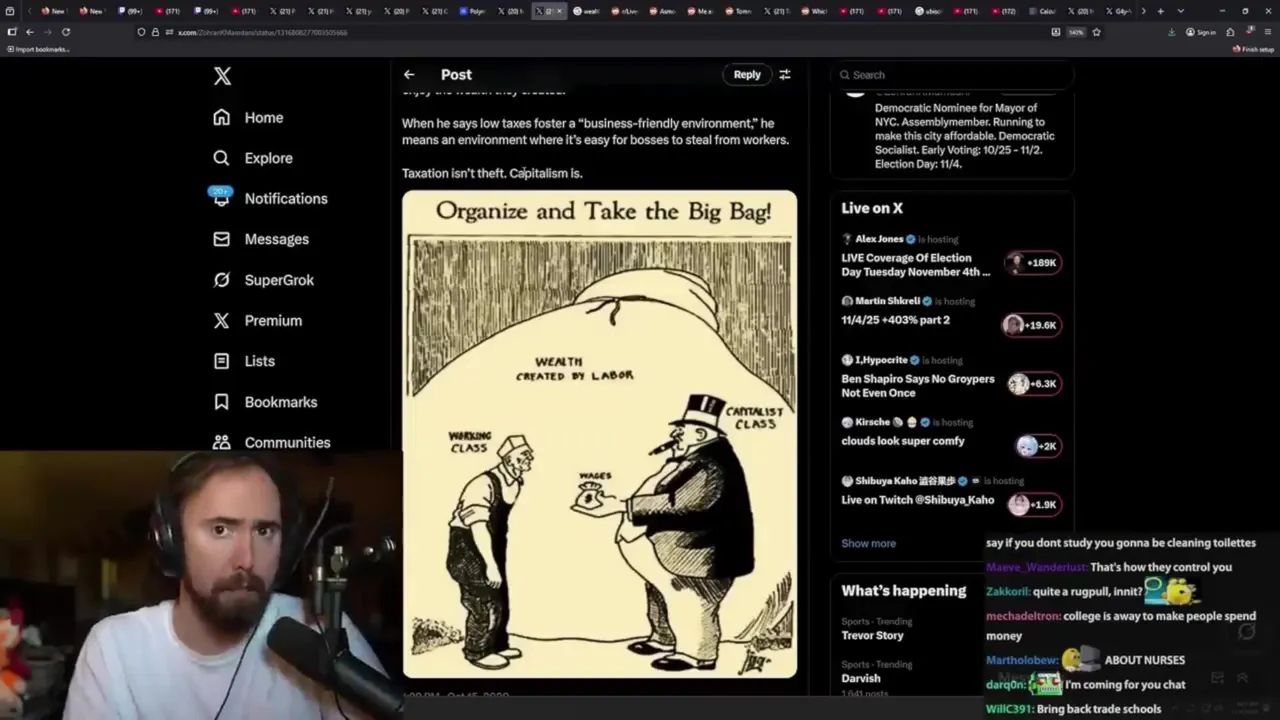Expand the list all tabs dropdown
The width and height of the screenshot is (1280, 720).
coord(1179,11)
